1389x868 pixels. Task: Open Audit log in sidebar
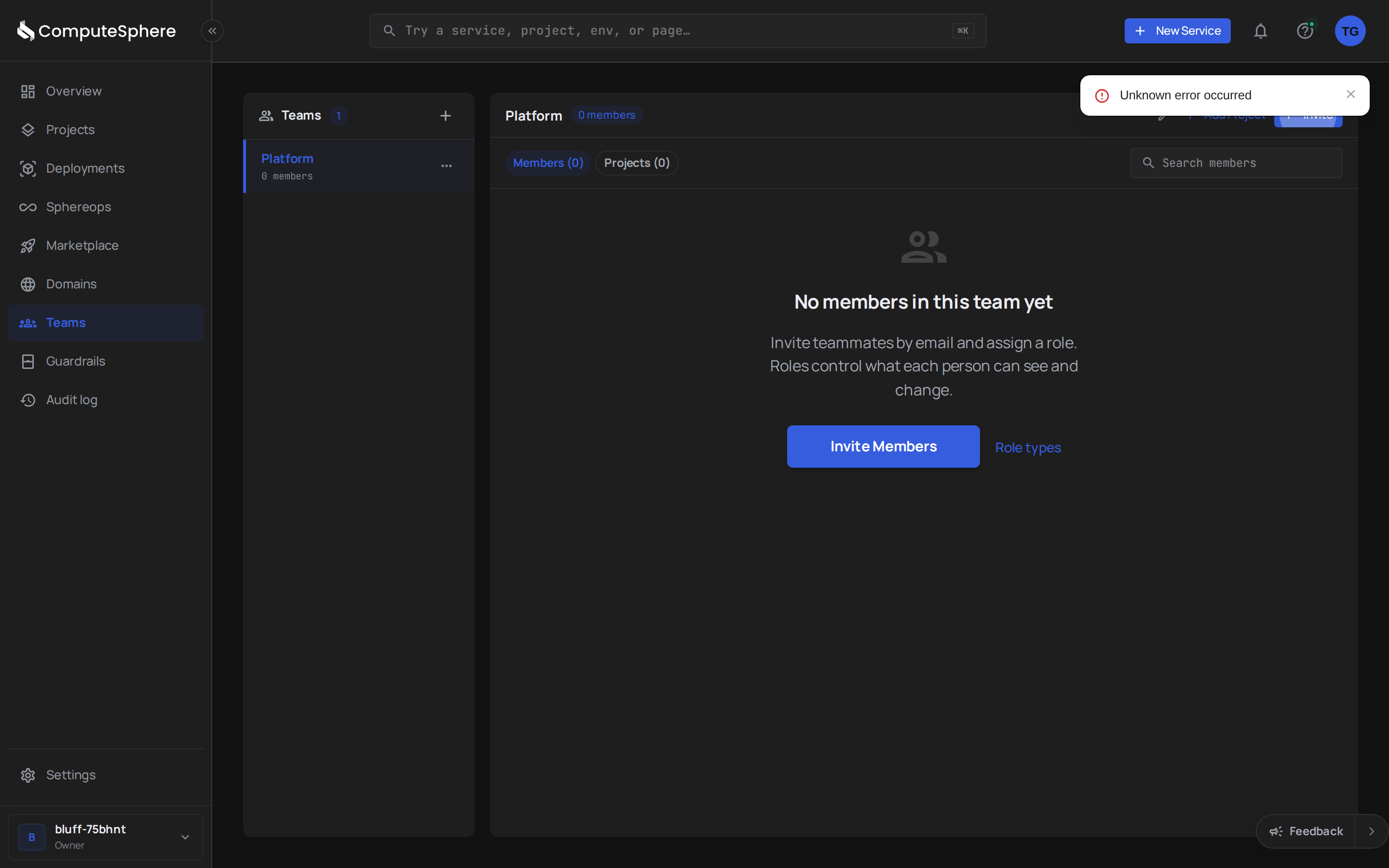click(x=106, y=400)
